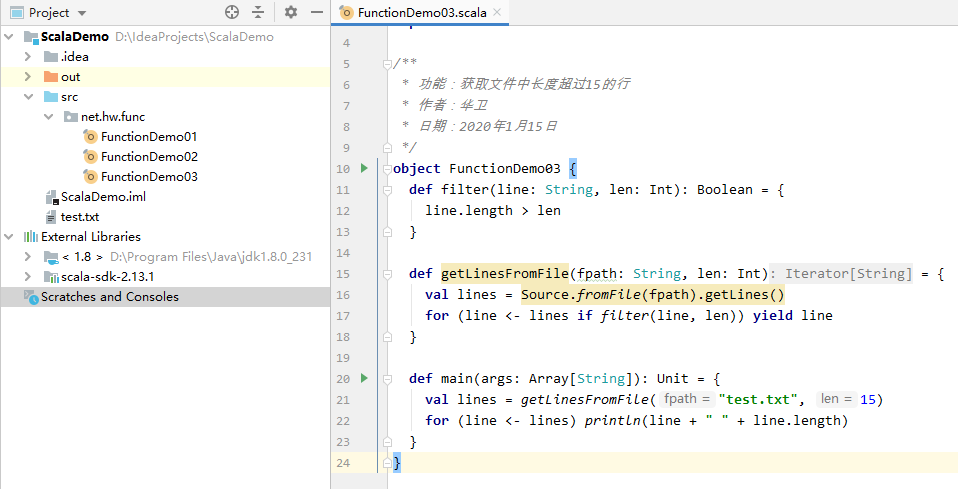This screenshot has width=958, height=489.
Task: Click the JDK 1.8 folder icon
Action: [x=51, y=257]
